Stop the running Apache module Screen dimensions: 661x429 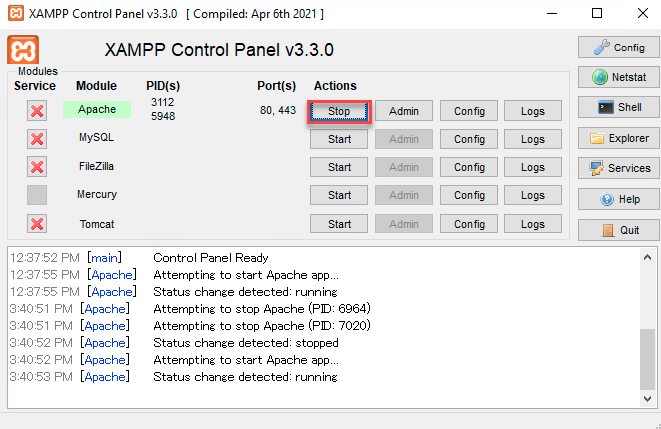pos(339,111)
